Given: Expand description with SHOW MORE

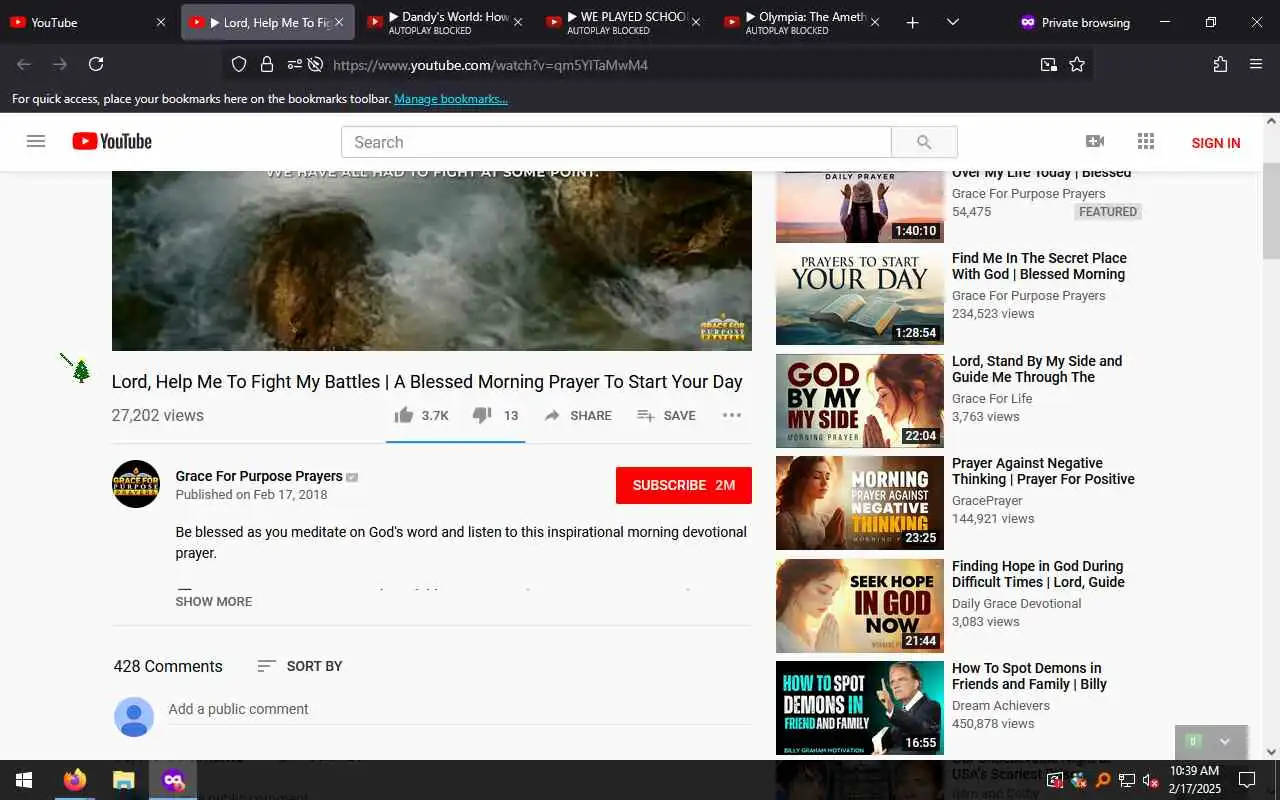Looking at the screenshot, I should click(x=214, y=601).
